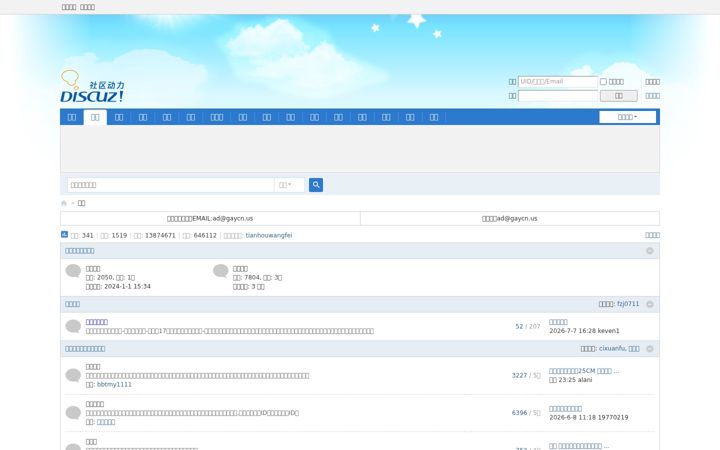Click last poster name 19770219
Viewport: 720px width, 450px height.
612,418
